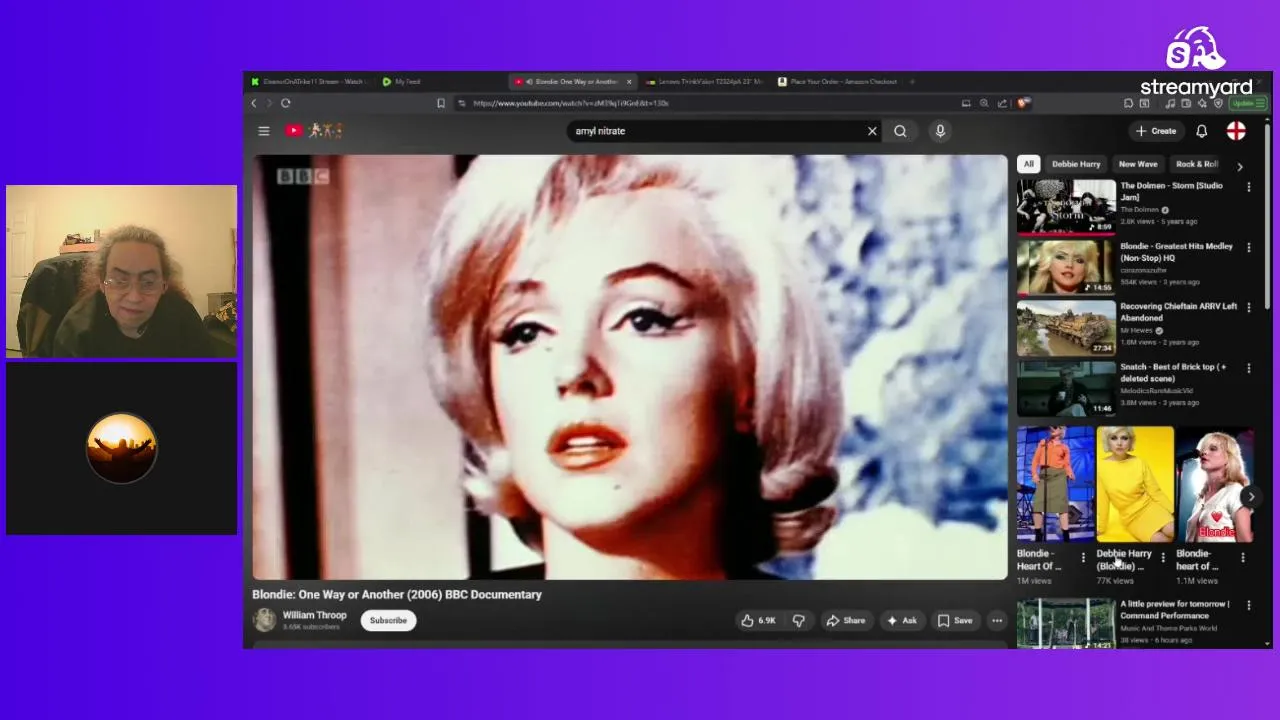
Task: Click the Brave shields icon
Action: [1023, 103]
